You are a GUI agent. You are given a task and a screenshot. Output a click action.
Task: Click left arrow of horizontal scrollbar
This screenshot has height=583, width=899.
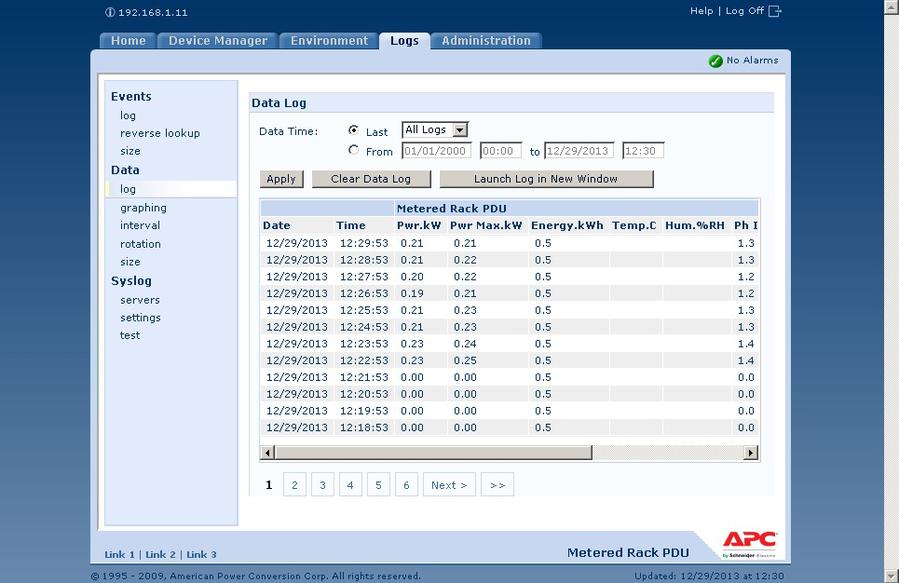[x=267, y=453]
